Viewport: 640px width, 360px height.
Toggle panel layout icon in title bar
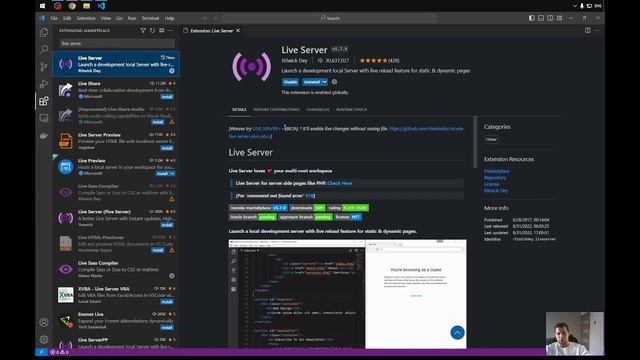click(x=541, y=18)
